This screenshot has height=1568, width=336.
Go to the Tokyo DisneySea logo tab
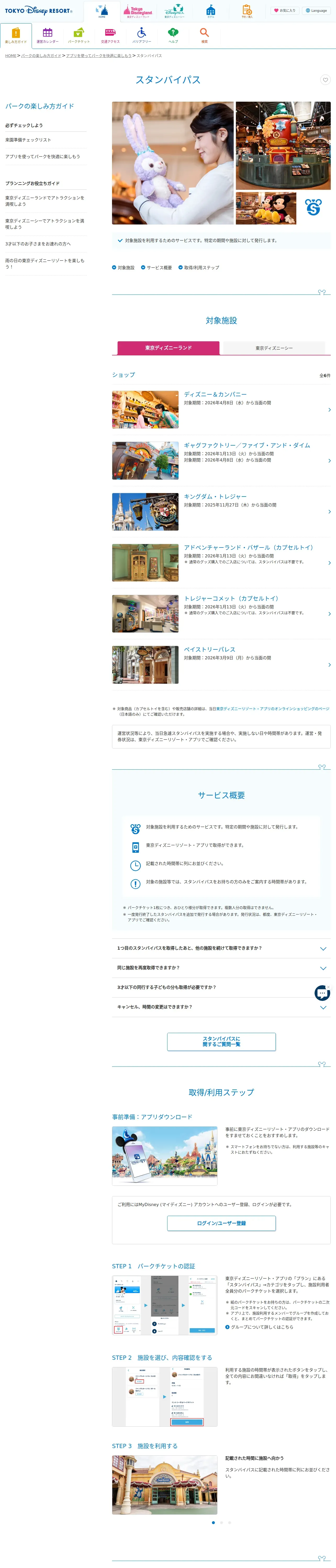(x=174, y=11)
